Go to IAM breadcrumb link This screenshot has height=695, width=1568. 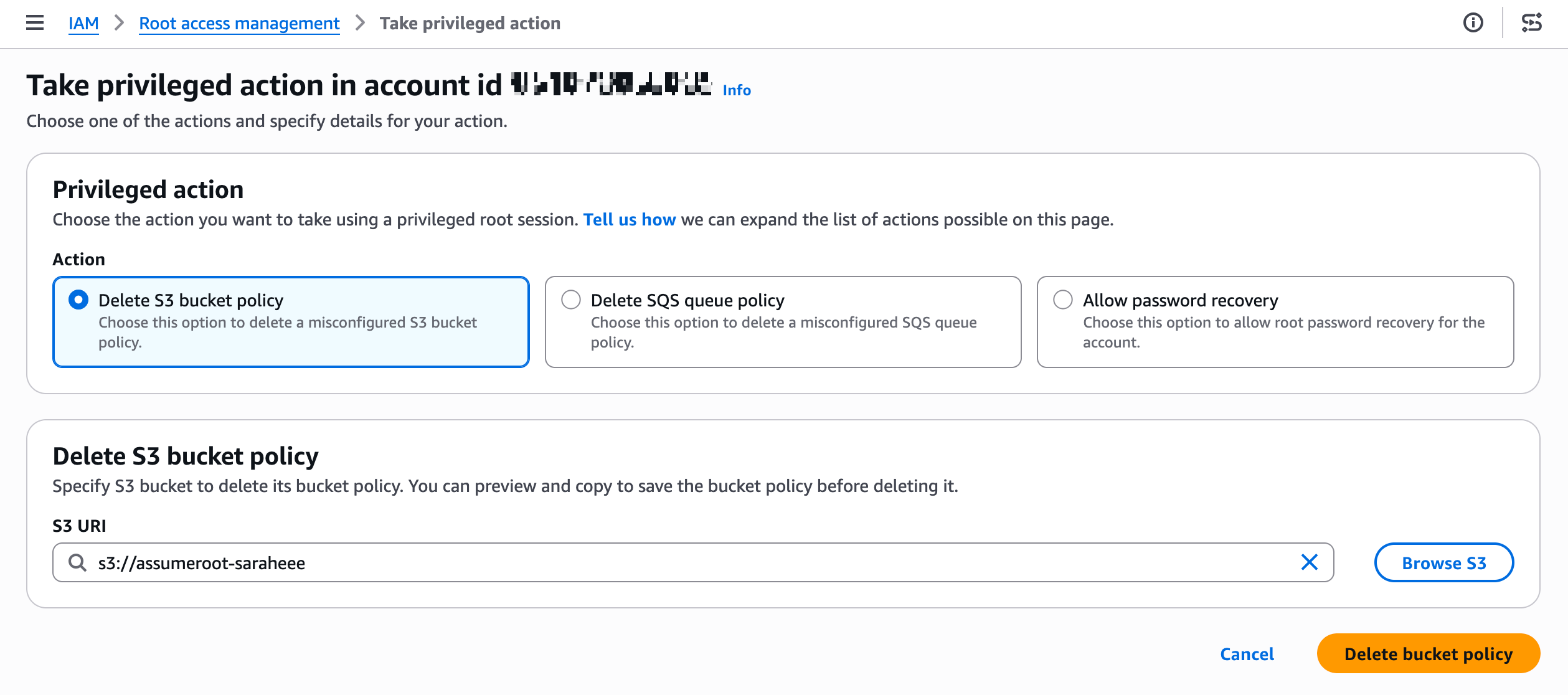pyautogui.click(x=83, y=23)
